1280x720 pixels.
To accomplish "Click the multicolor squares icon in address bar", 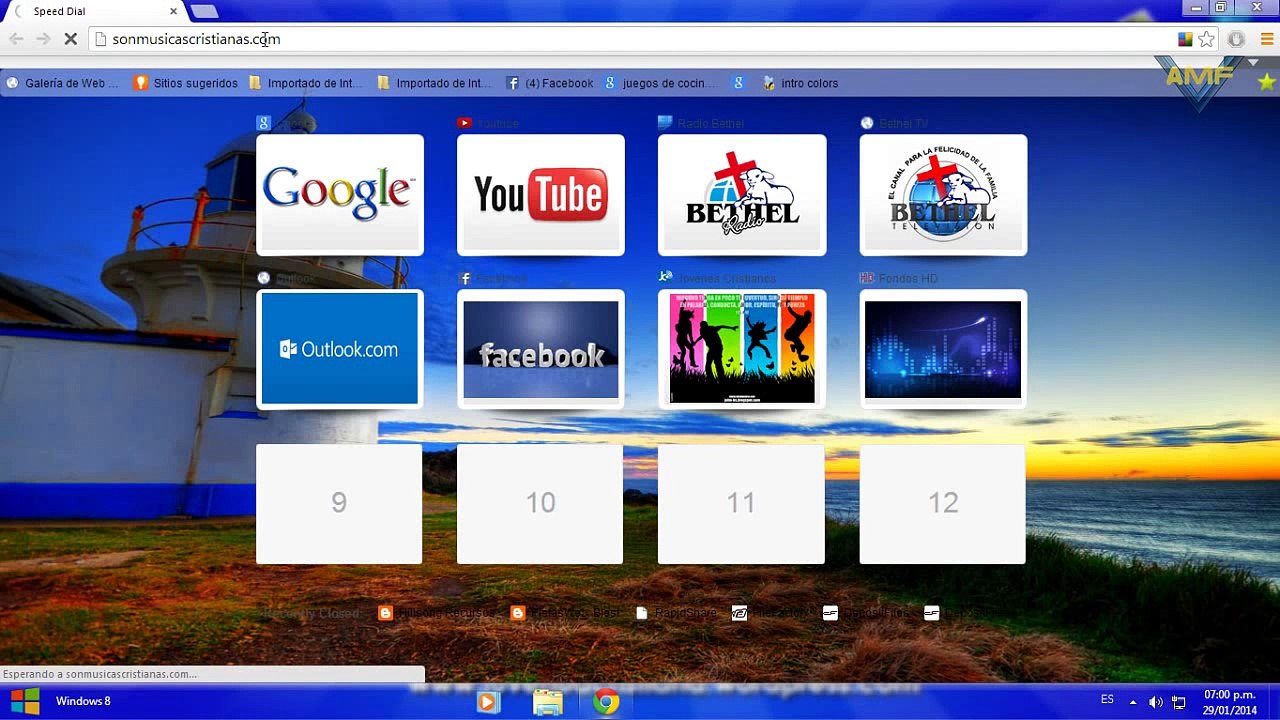I will [1185, 39].
